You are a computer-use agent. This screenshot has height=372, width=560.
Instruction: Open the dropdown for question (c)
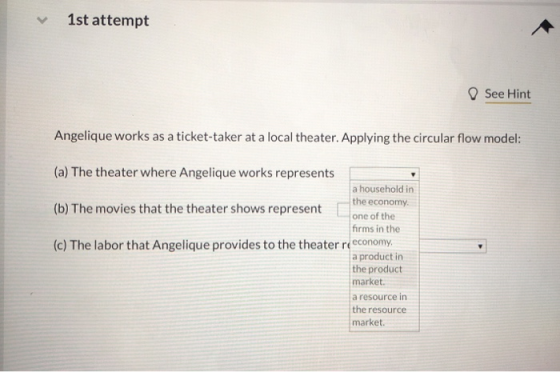tap(453, 246)
